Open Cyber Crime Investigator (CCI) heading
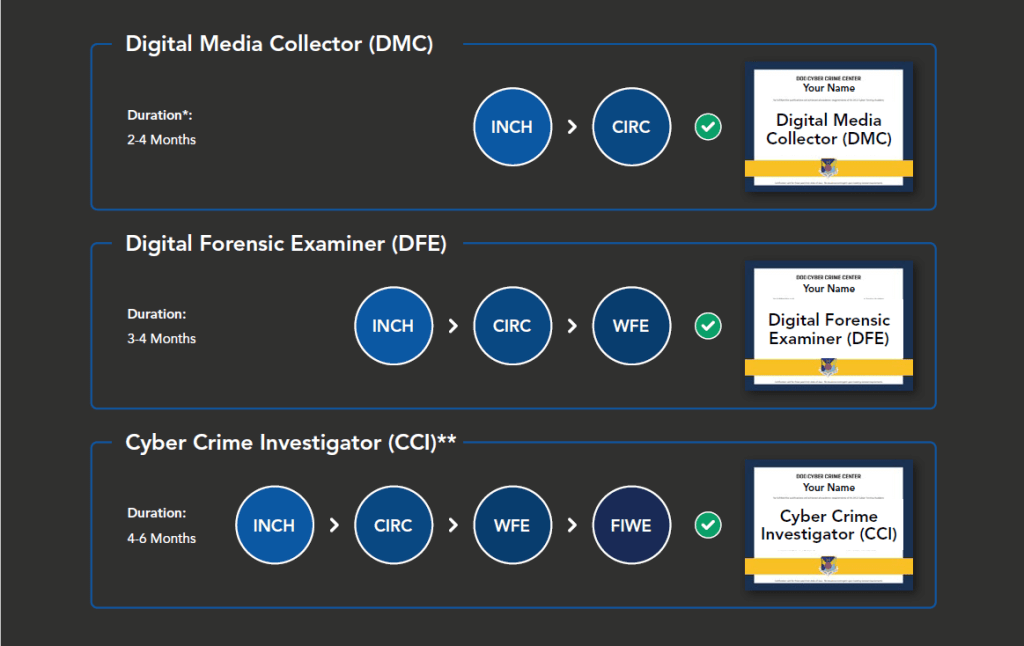Viewport: 1024px width, 646px height. [x=290, y=443]
